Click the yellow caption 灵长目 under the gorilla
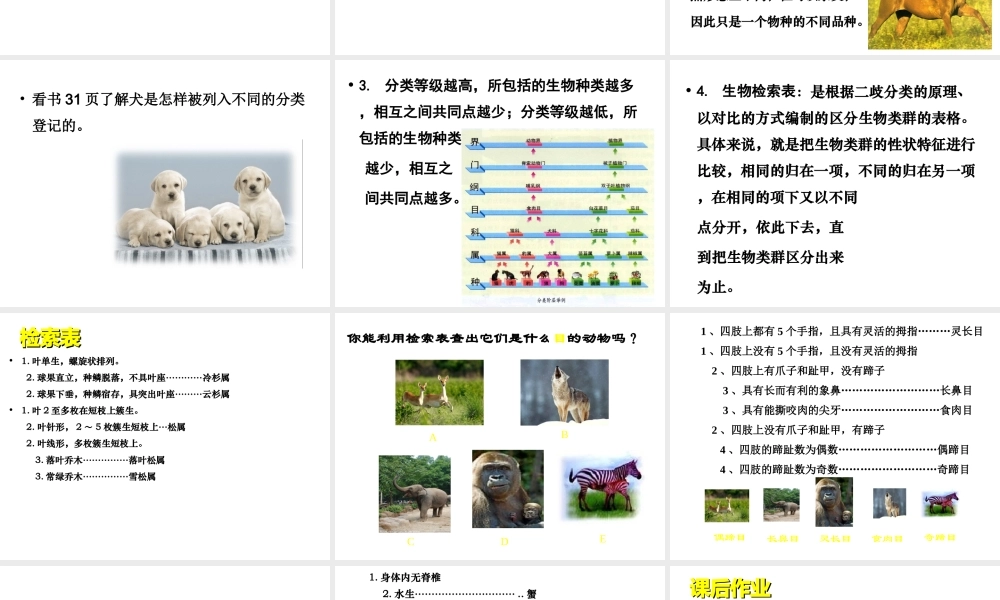 [x=835, y=538]
